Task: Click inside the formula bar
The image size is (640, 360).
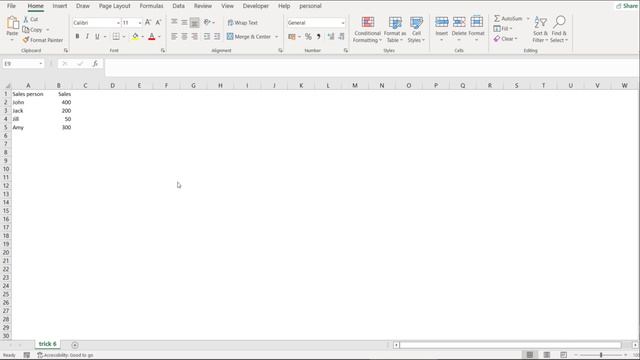Action: 371,67
